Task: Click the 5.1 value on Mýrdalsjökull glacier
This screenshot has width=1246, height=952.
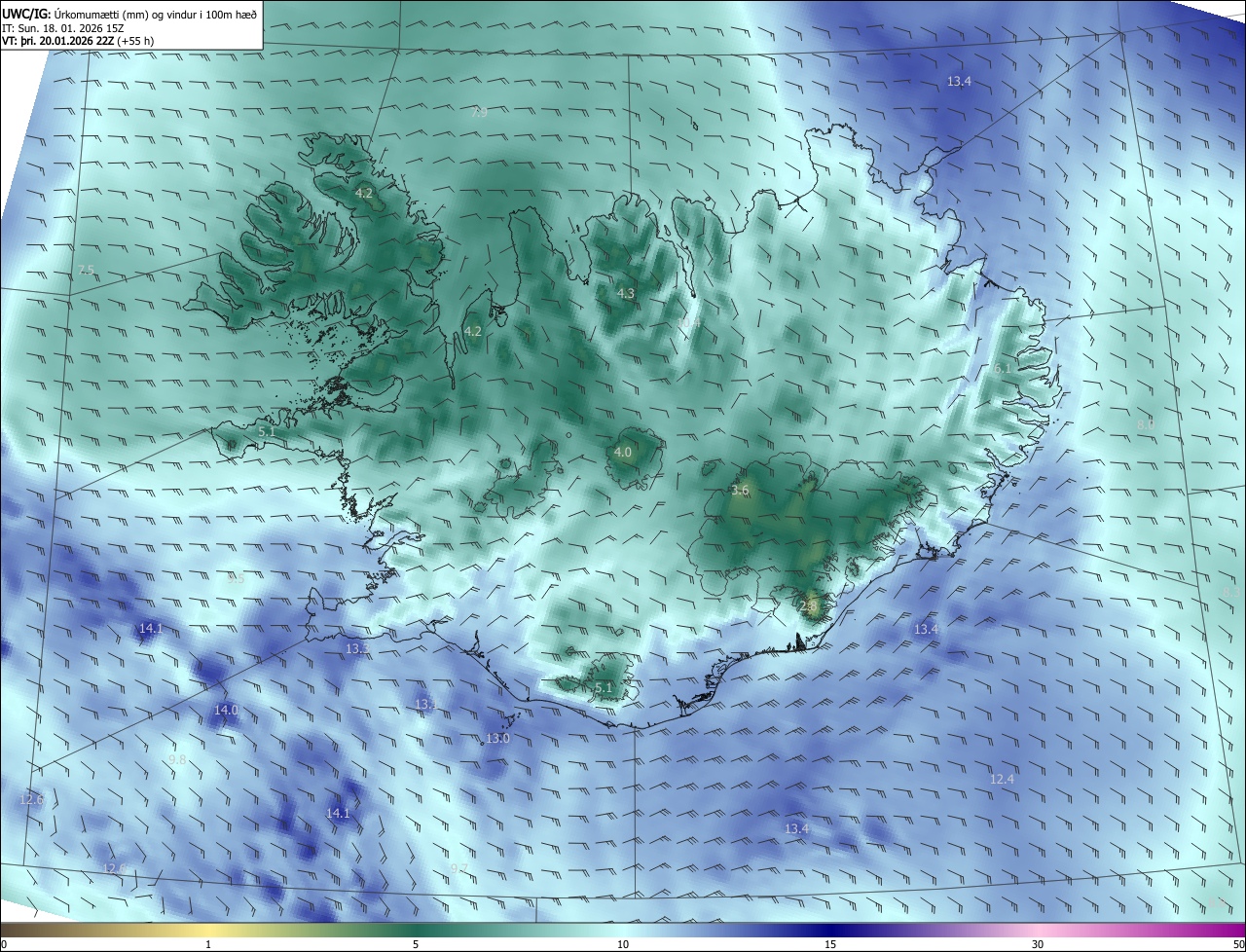Action: point(604,688)
